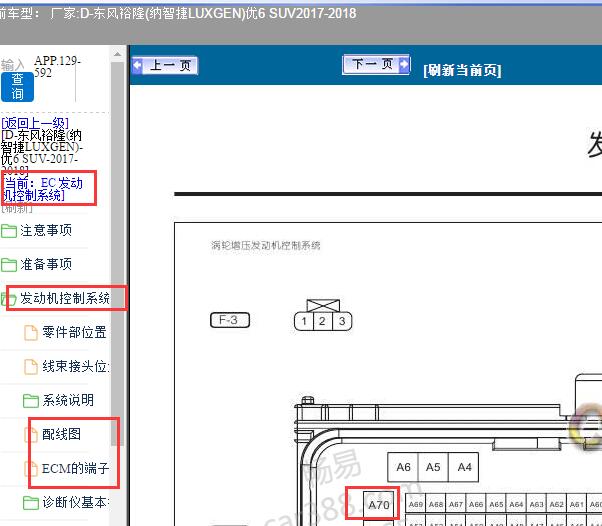Image resolution: width=602 pixels, height=526 pixels.
Task: Click the right arrow icon on 下一页
Action: [404, 65]
